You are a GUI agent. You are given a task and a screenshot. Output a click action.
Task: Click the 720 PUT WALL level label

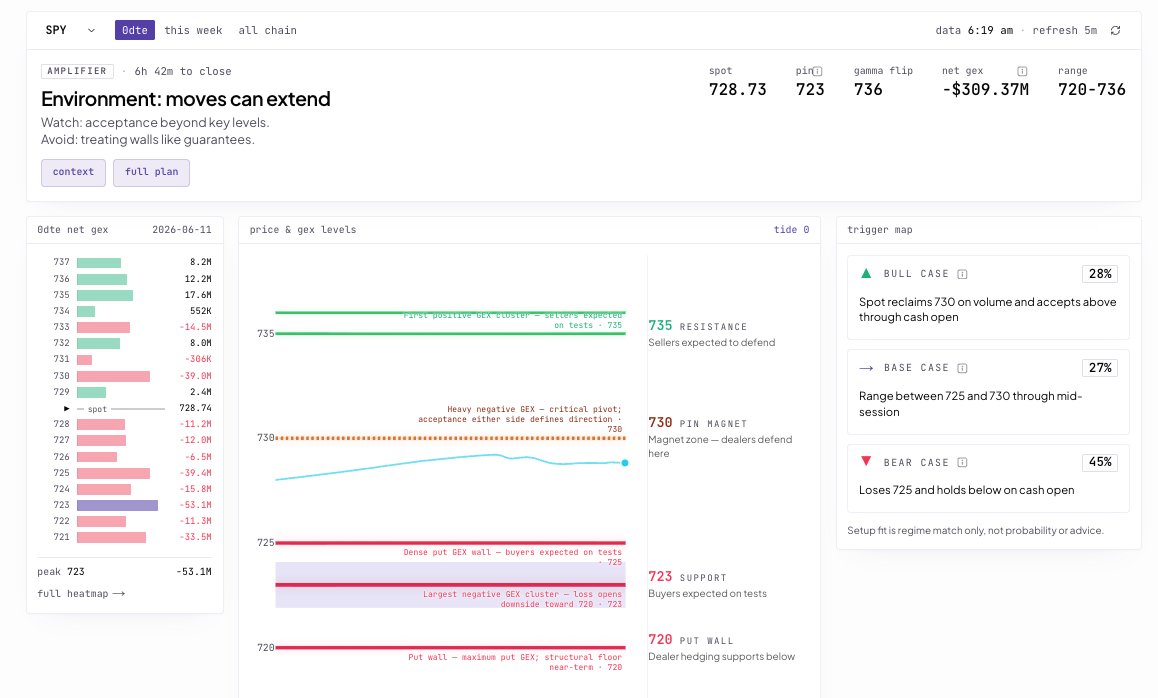(x=690, y=640)
